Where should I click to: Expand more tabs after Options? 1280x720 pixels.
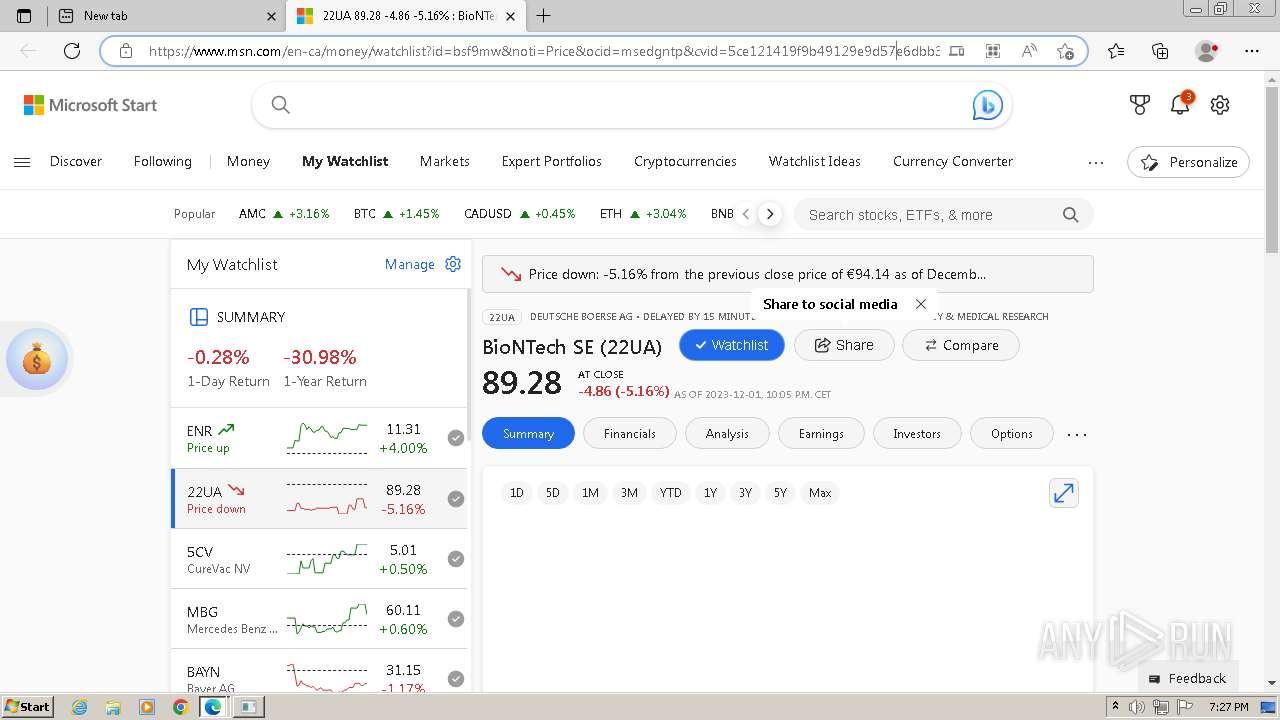click(1077, 434)
